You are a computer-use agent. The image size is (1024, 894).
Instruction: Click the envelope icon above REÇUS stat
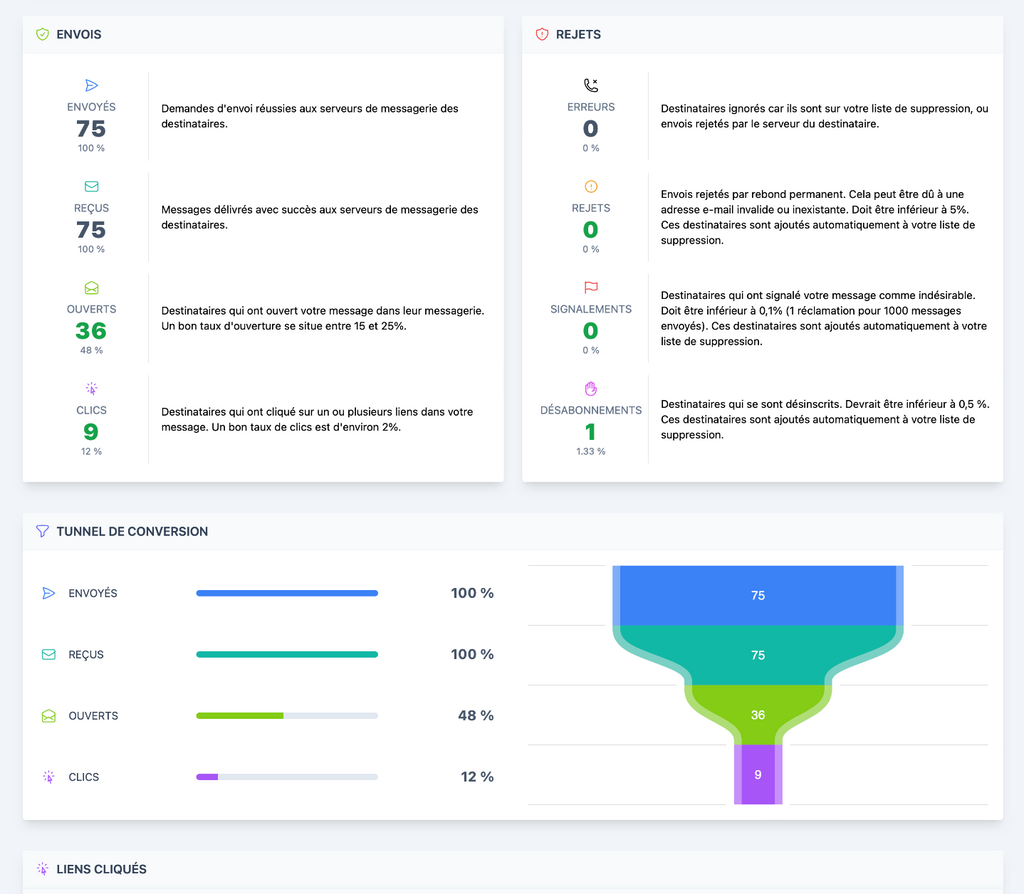coord(91,187)
